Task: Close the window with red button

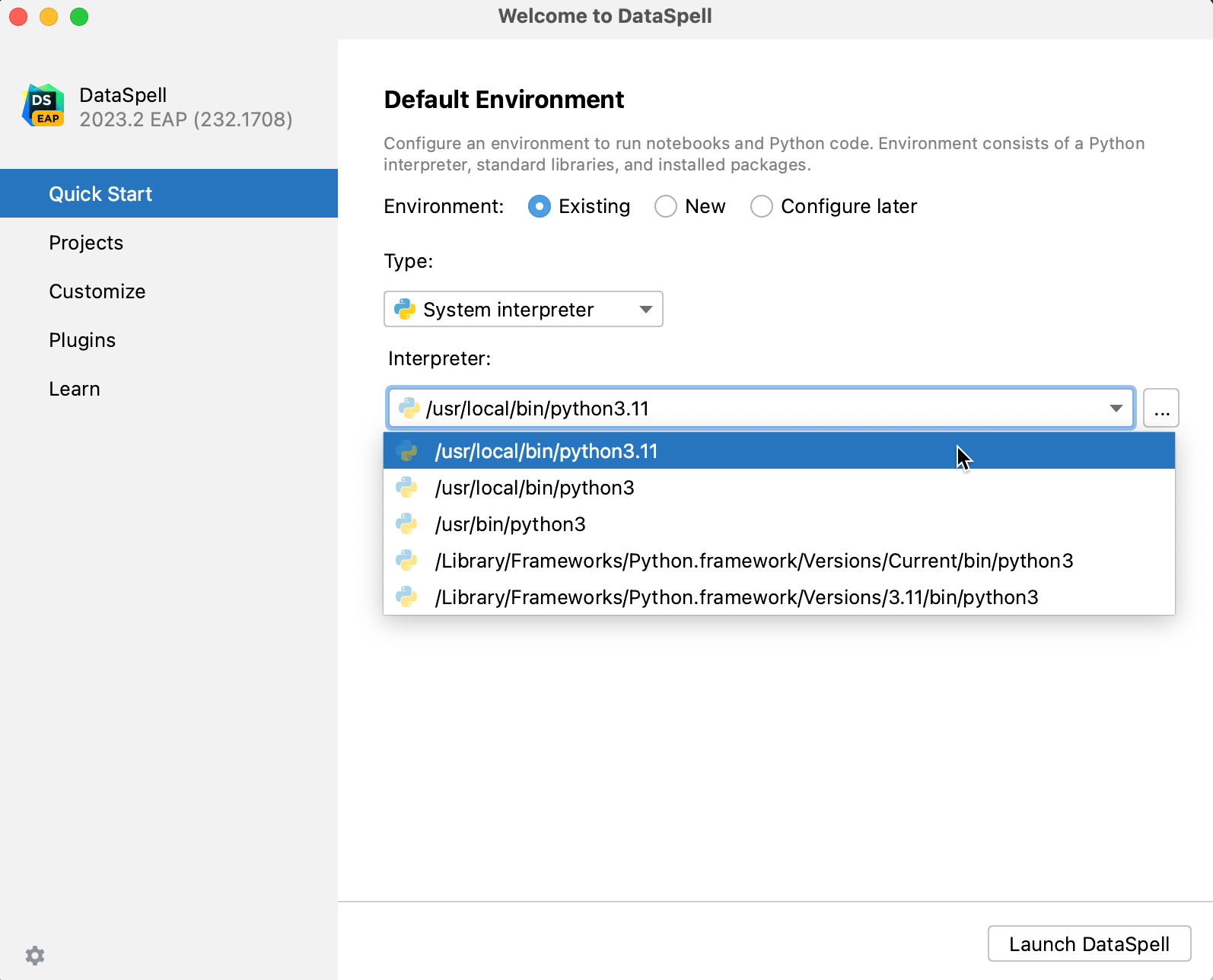Action: click(x=18, y=16)
